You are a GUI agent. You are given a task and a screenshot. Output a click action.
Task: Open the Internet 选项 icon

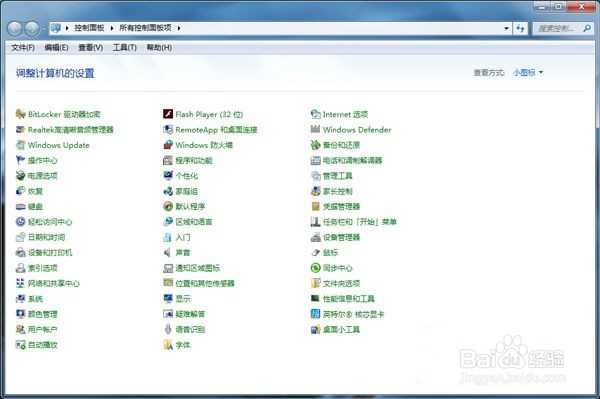coord(315,114)
